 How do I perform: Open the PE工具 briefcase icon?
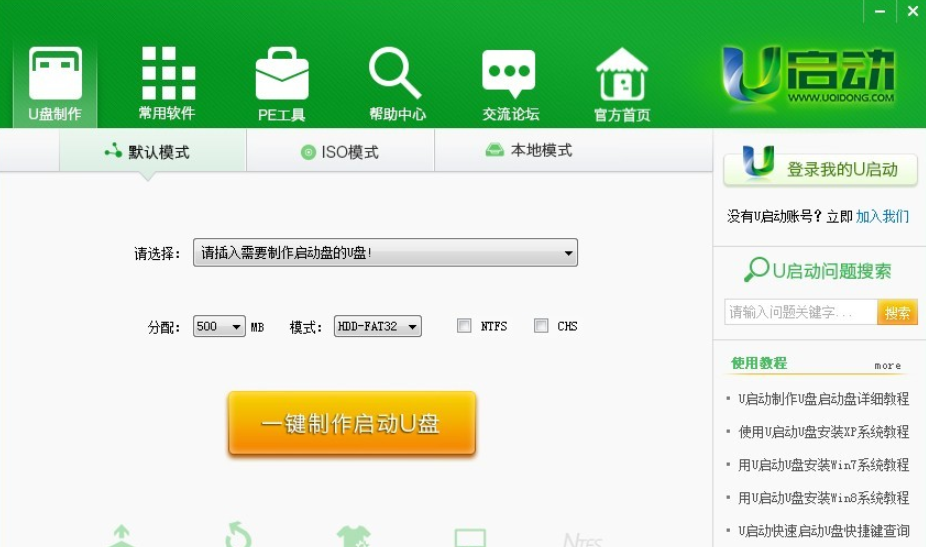pos(282,74)
